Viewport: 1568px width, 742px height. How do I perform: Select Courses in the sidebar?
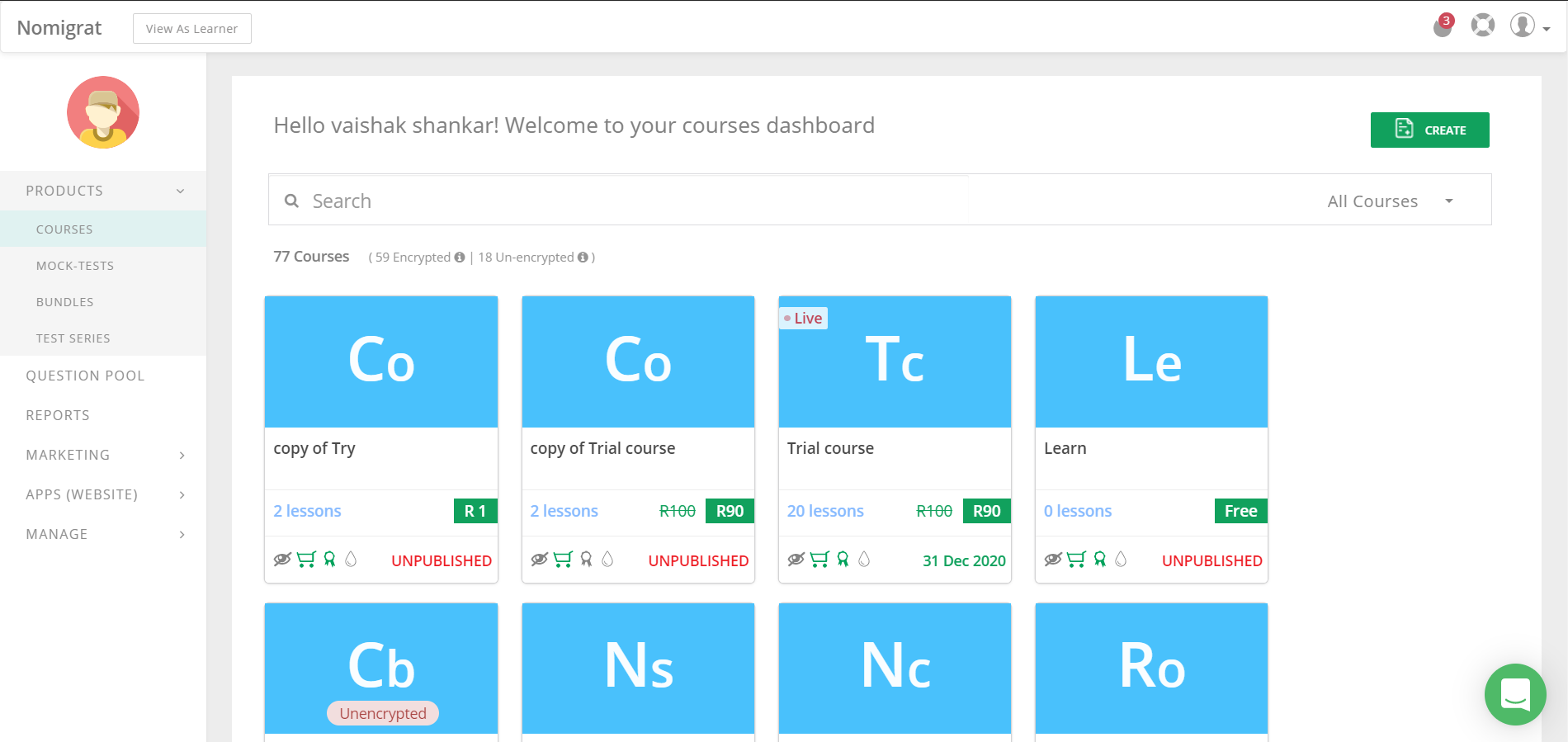point(103,229)
